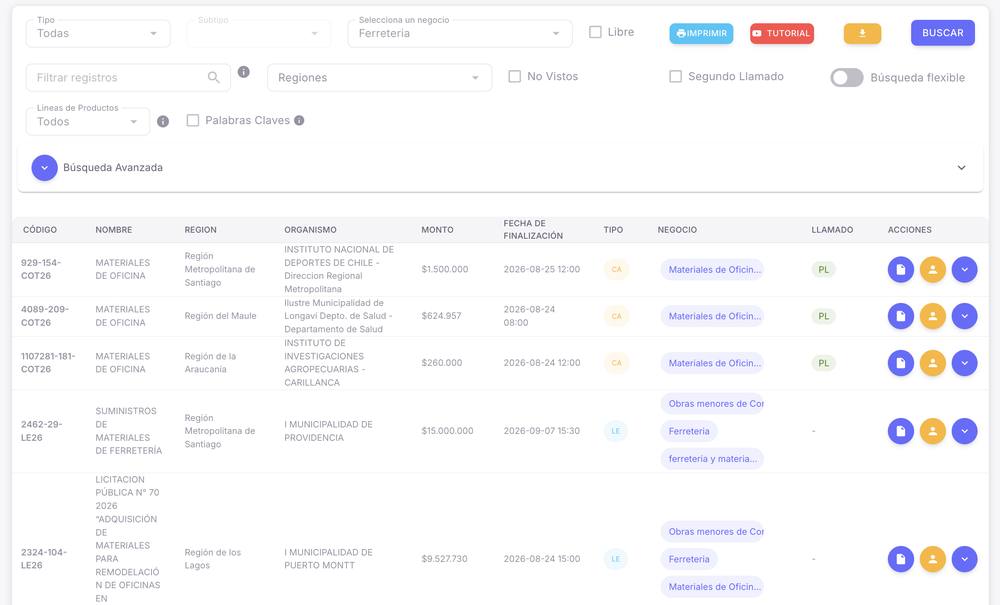Open document icon for row 929-154-COT26
Image resolution: width=1000 pixels, height=605 pixels.
point(901,270)
